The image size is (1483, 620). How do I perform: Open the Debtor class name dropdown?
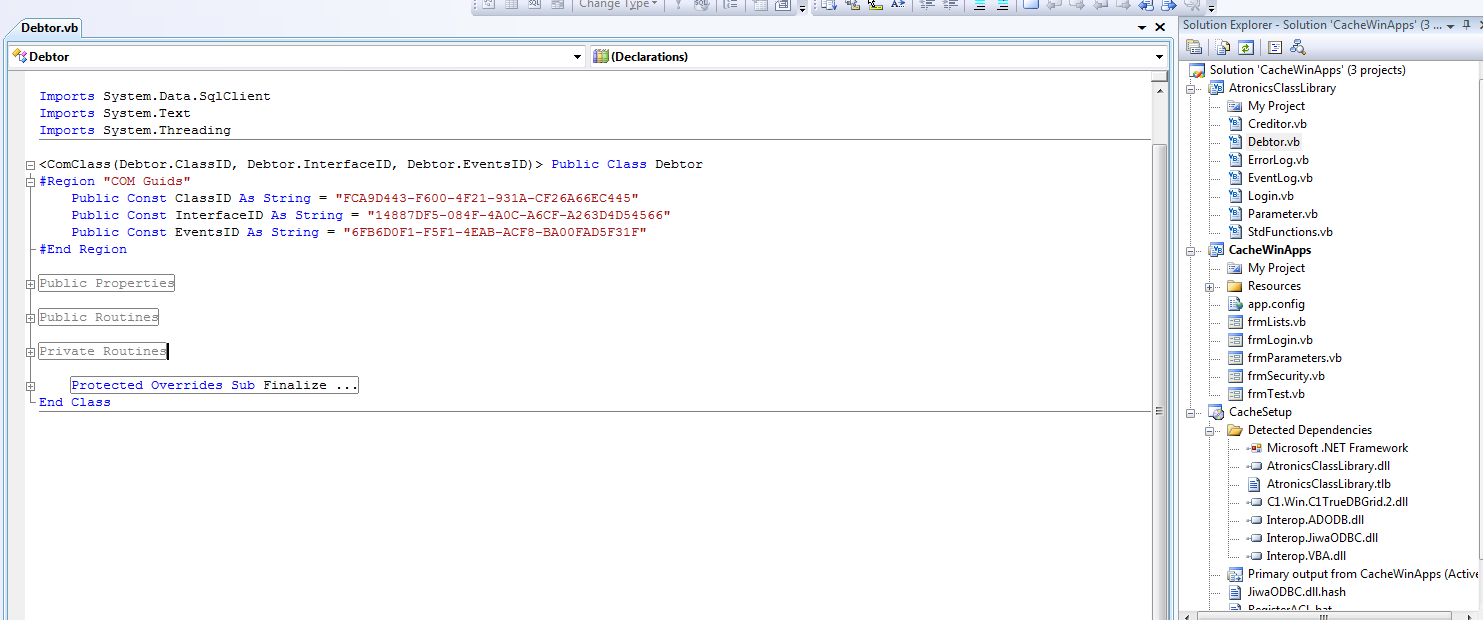pyautogui.click(x=577, y=57)
